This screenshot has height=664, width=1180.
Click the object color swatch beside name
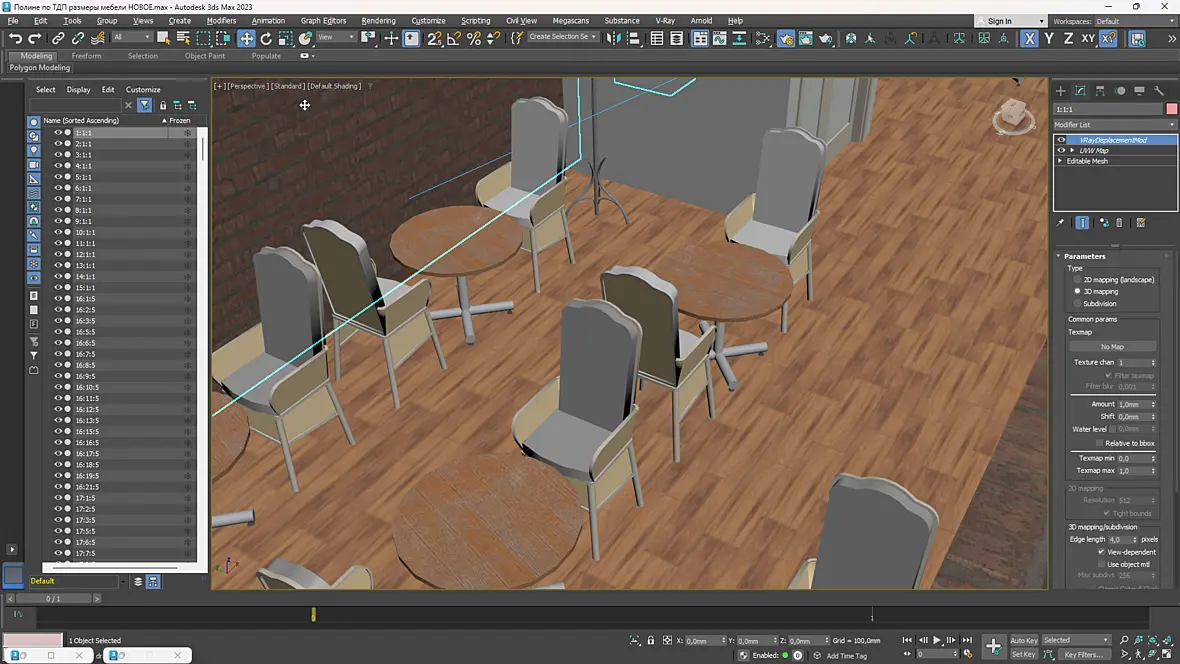click(x=1171, y=109)
